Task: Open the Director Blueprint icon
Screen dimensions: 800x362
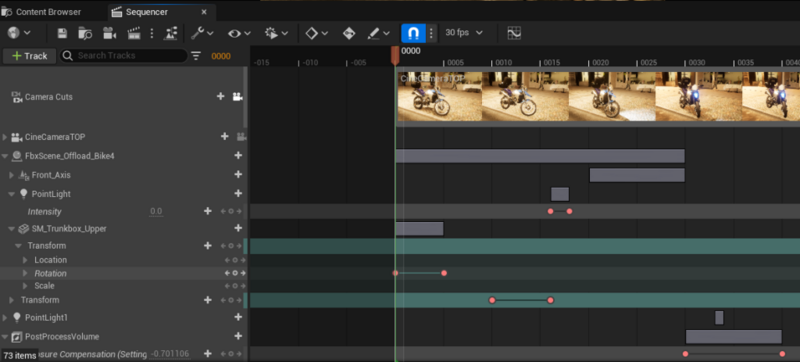Action: [170, 34]
